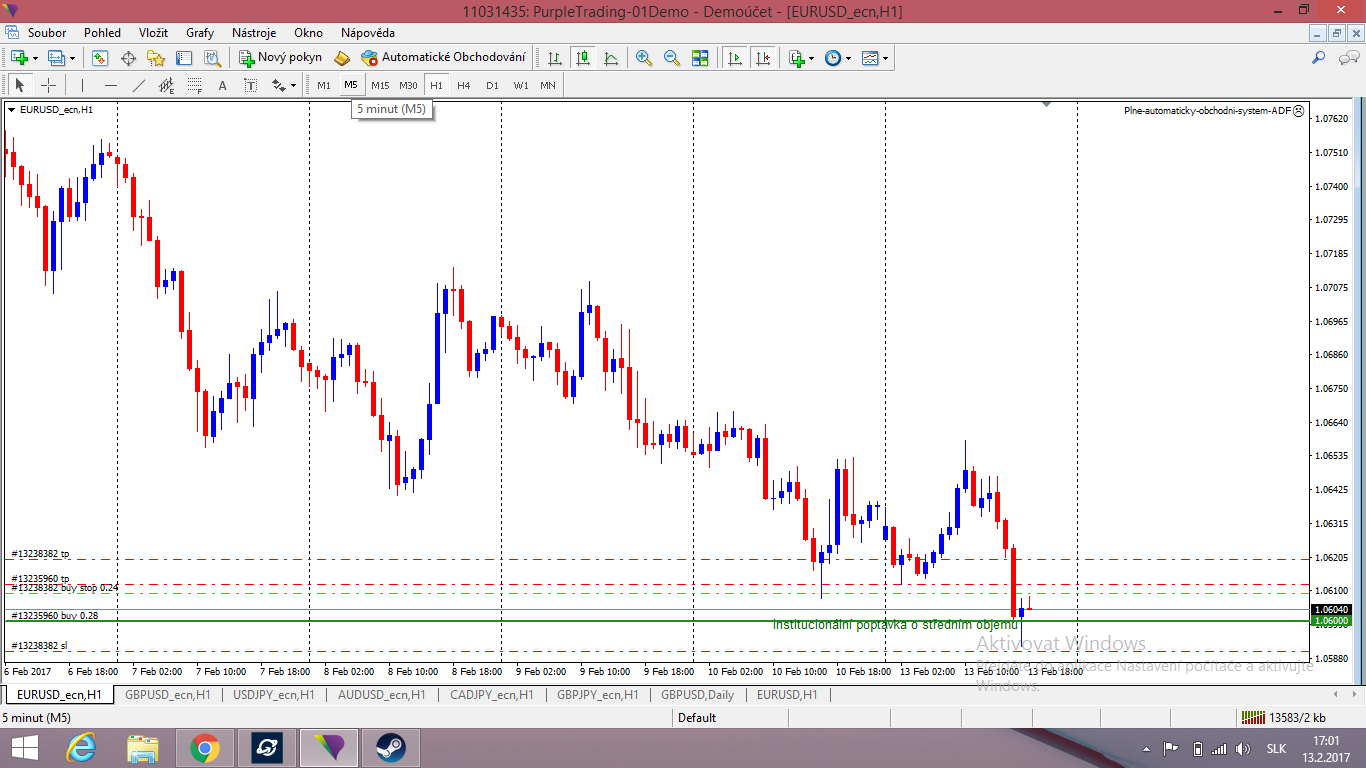Select the horizontal line drawing tool
Viewport: 1366px width, 768px height.
pyautogui.click(x=111, y=85)
